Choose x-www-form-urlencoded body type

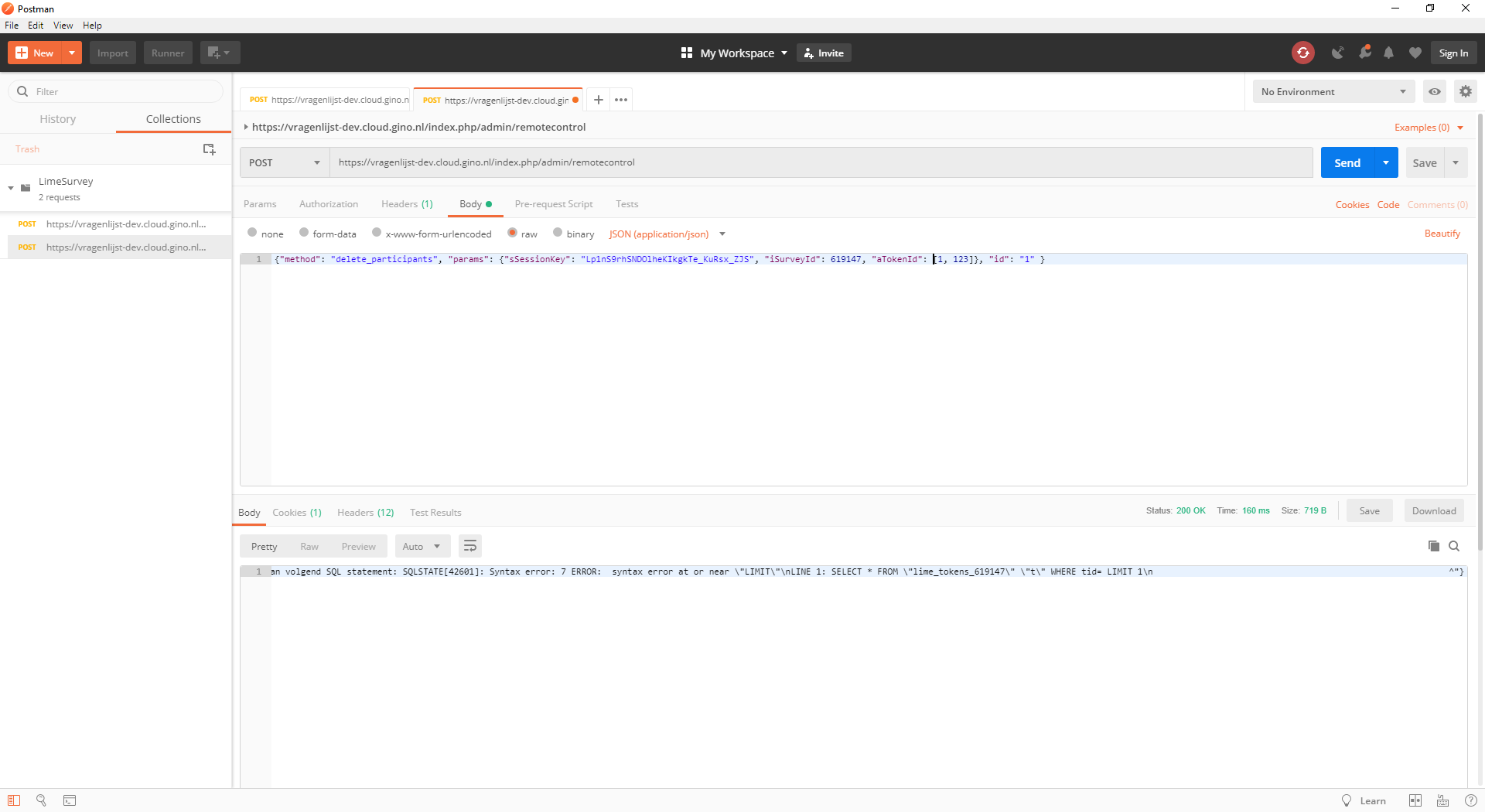[377, 233]
